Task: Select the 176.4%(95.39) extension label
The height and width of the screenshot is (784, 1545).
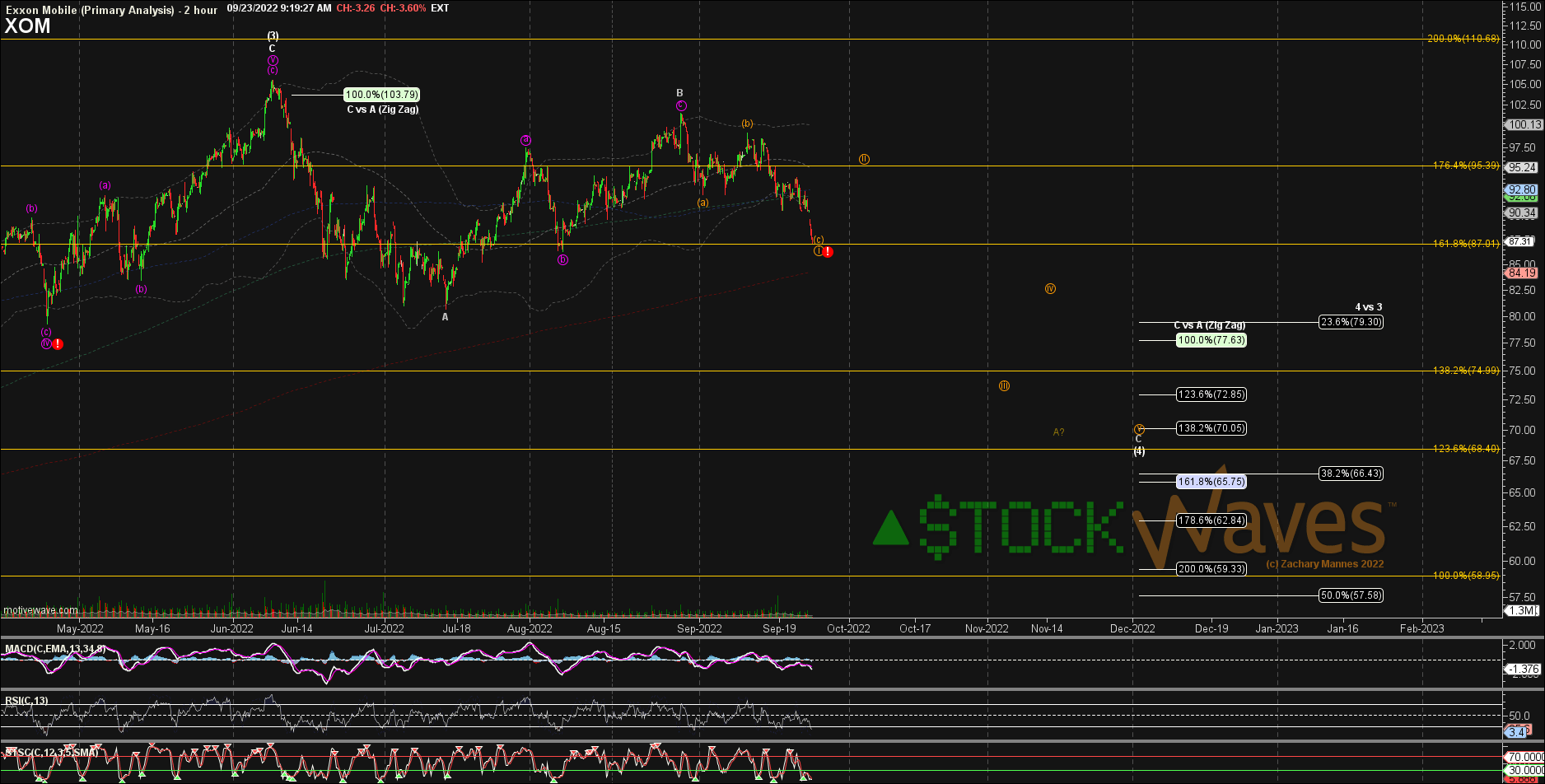Action: click(x=1466, y=166)
